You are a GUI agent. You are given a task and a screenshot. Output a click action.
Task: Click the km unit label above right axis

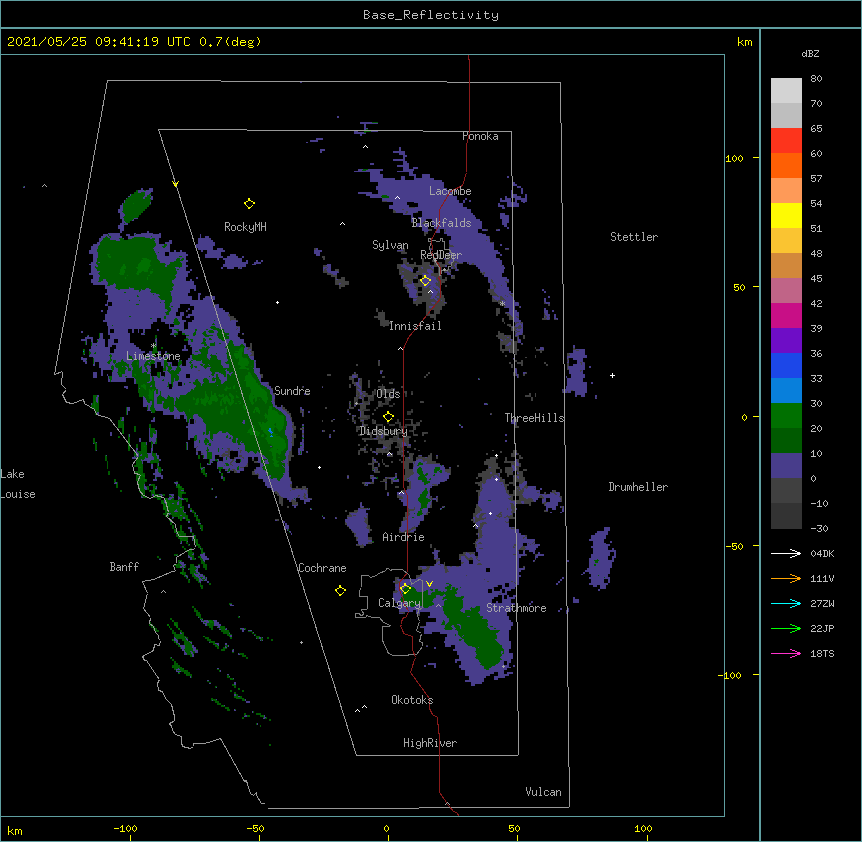point(745,42)
